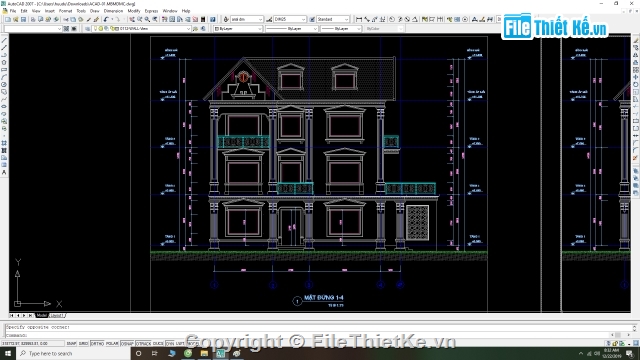Click the Windows search box

(73, 353)
